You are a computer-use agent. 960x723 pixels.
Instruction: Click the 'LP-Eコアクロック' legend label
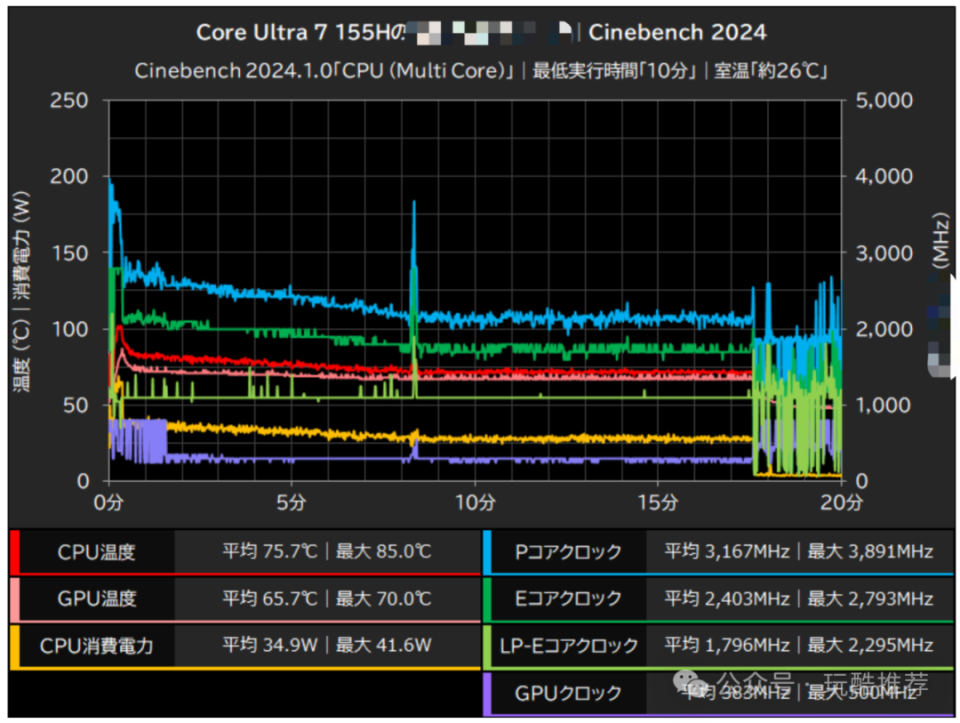pos(569,646)
